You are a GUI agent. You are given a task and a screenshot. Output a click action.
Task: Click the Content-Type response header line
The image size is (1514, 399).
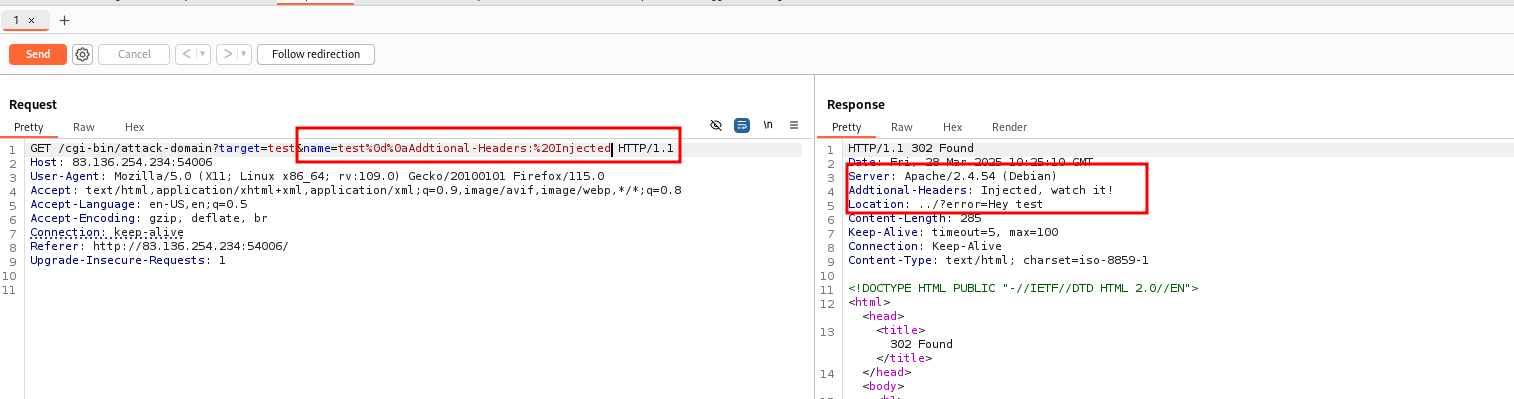click(998, 260)
